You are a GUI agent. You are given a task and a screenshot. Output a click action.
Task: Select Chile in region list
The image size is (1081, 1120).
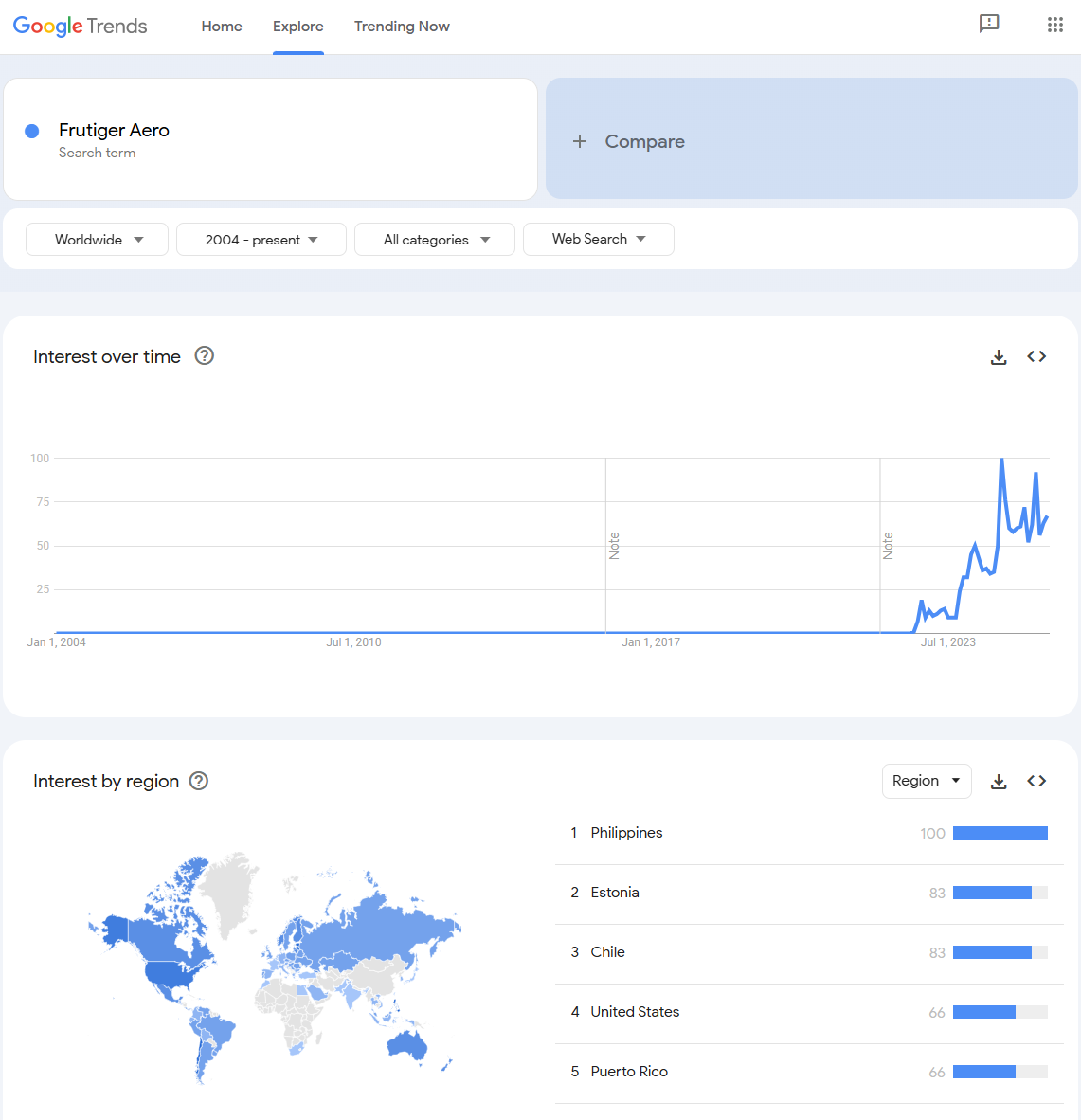[607, 952]
